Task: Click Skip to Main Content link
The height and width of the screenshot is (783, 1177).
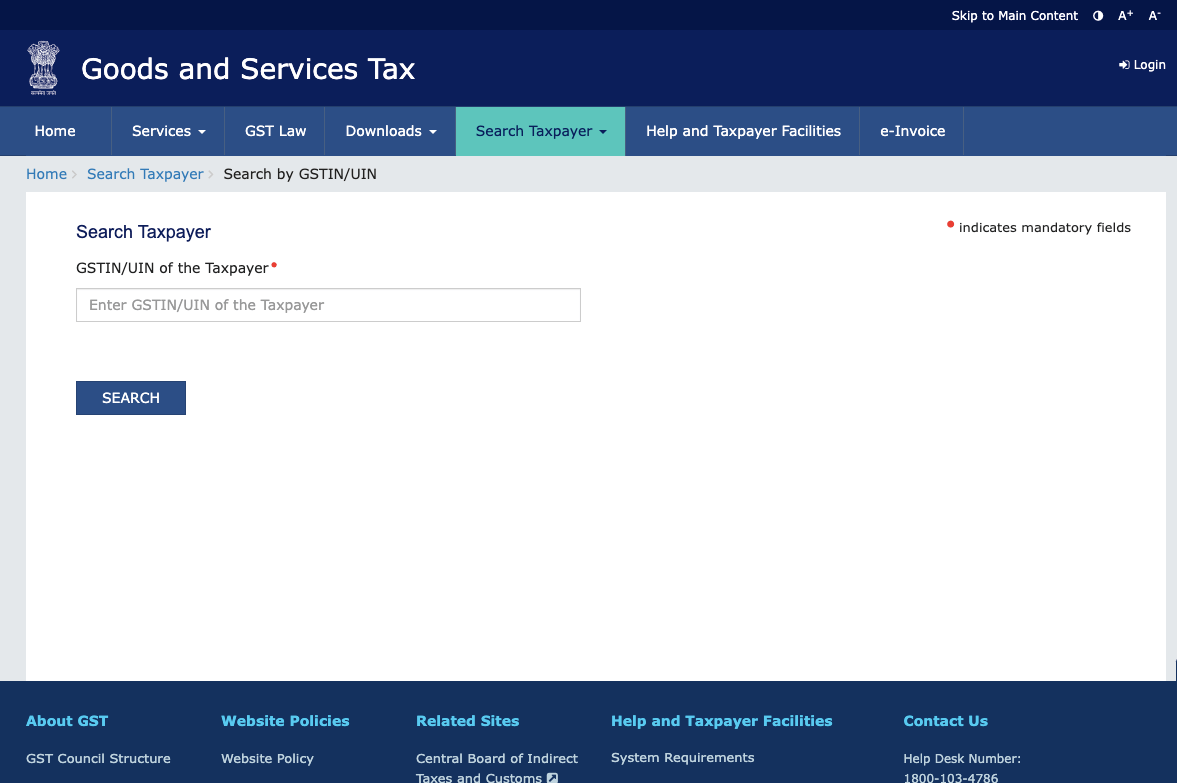Action: 1014,16
